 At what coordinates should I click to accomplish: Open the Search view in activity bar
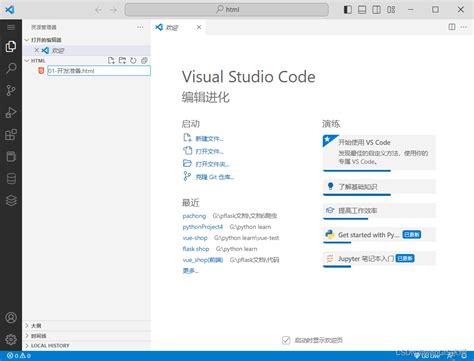(x=11, y=68)
